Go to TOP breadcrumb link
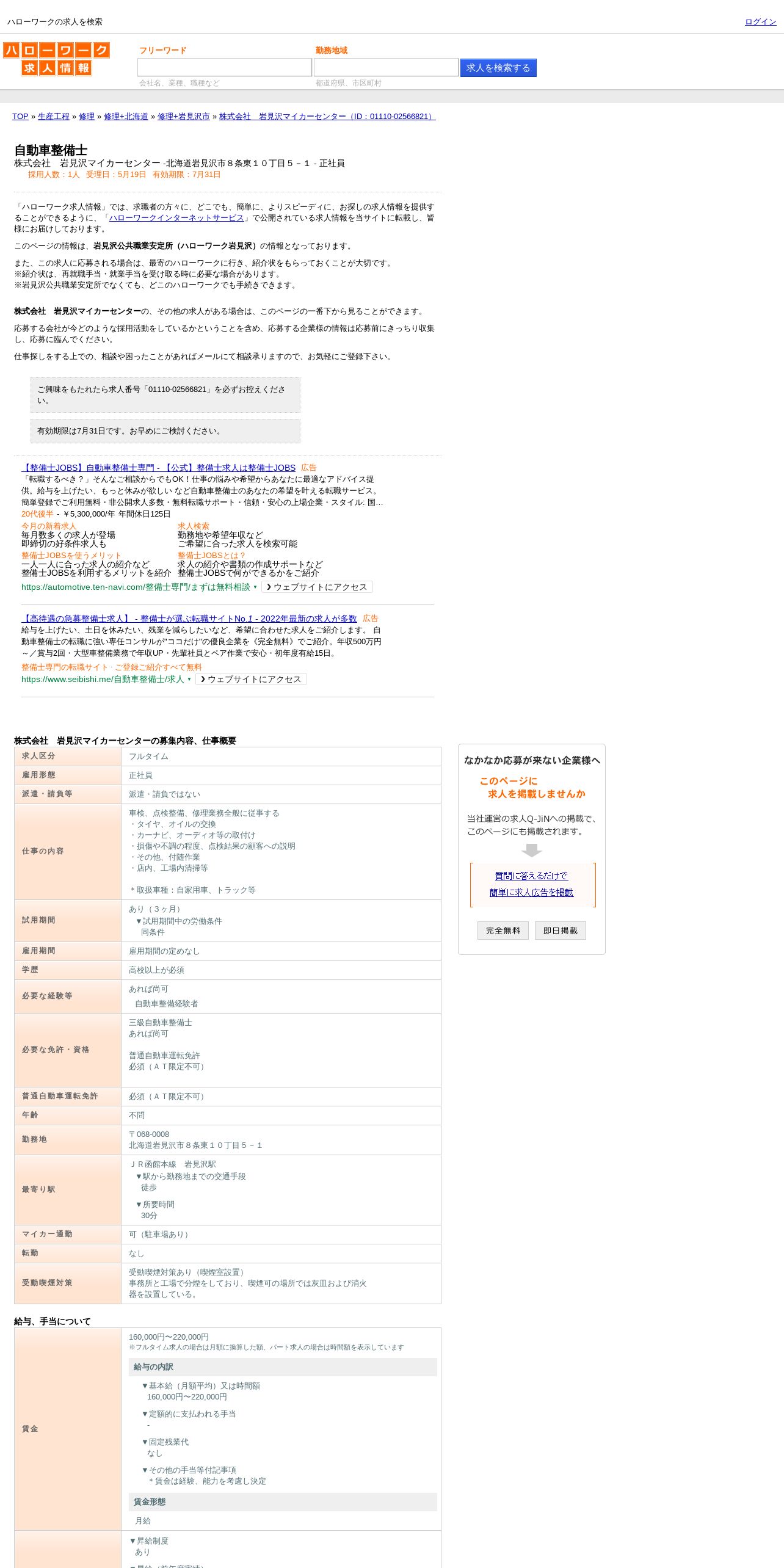The image size is (784, 1568). point(20,117)
